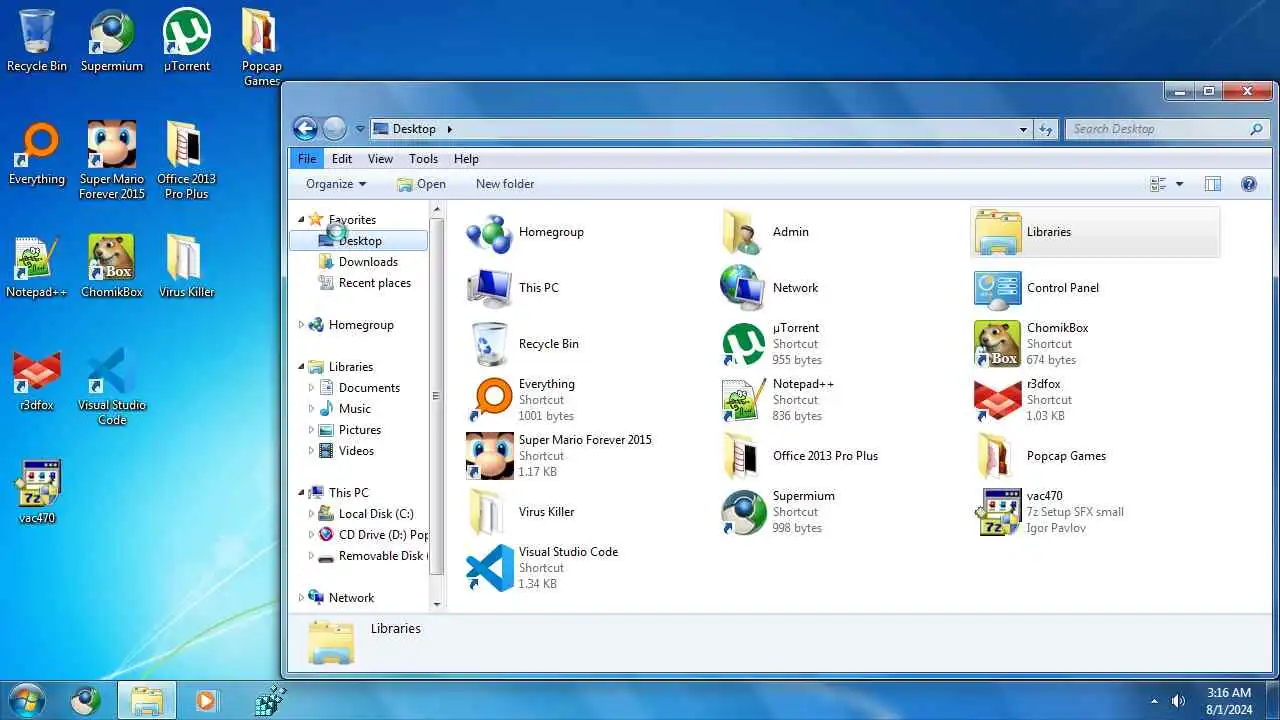Open recent pages dropdown next to Forward
The width and height of the screenshot is (1280, 720).
point(360,129)
